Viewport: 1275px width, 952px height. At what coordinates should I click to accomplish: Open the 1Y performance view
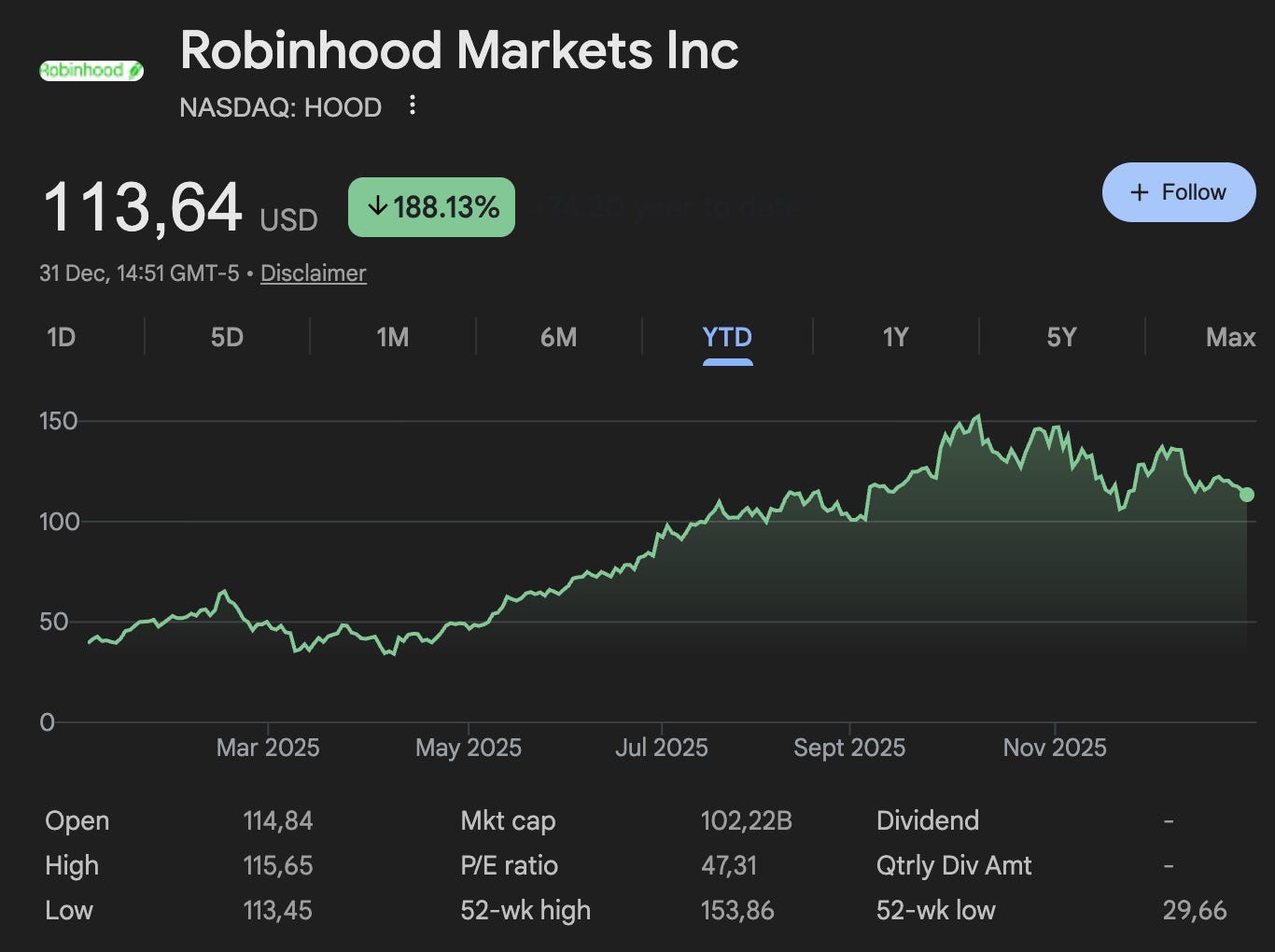click(x=893, y=337)
